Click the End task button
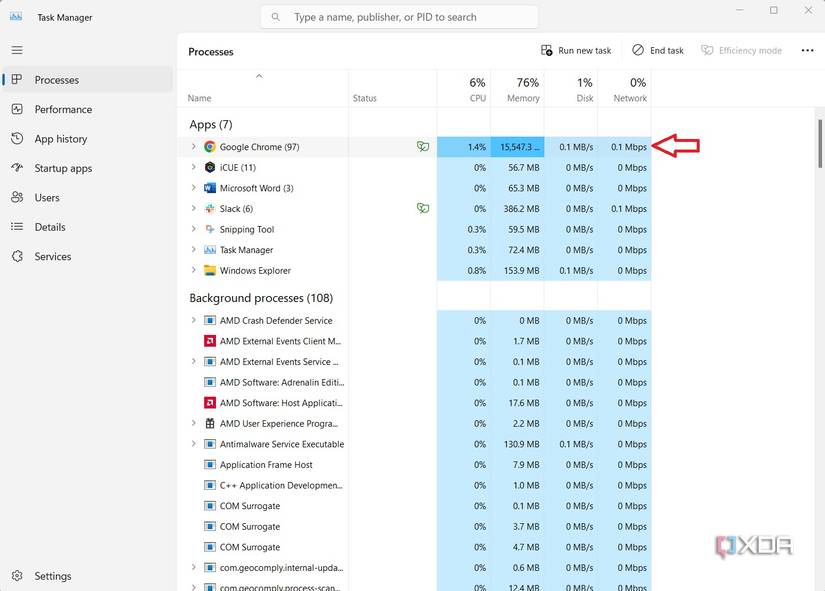825x591 pixels. tap(658, 51)
